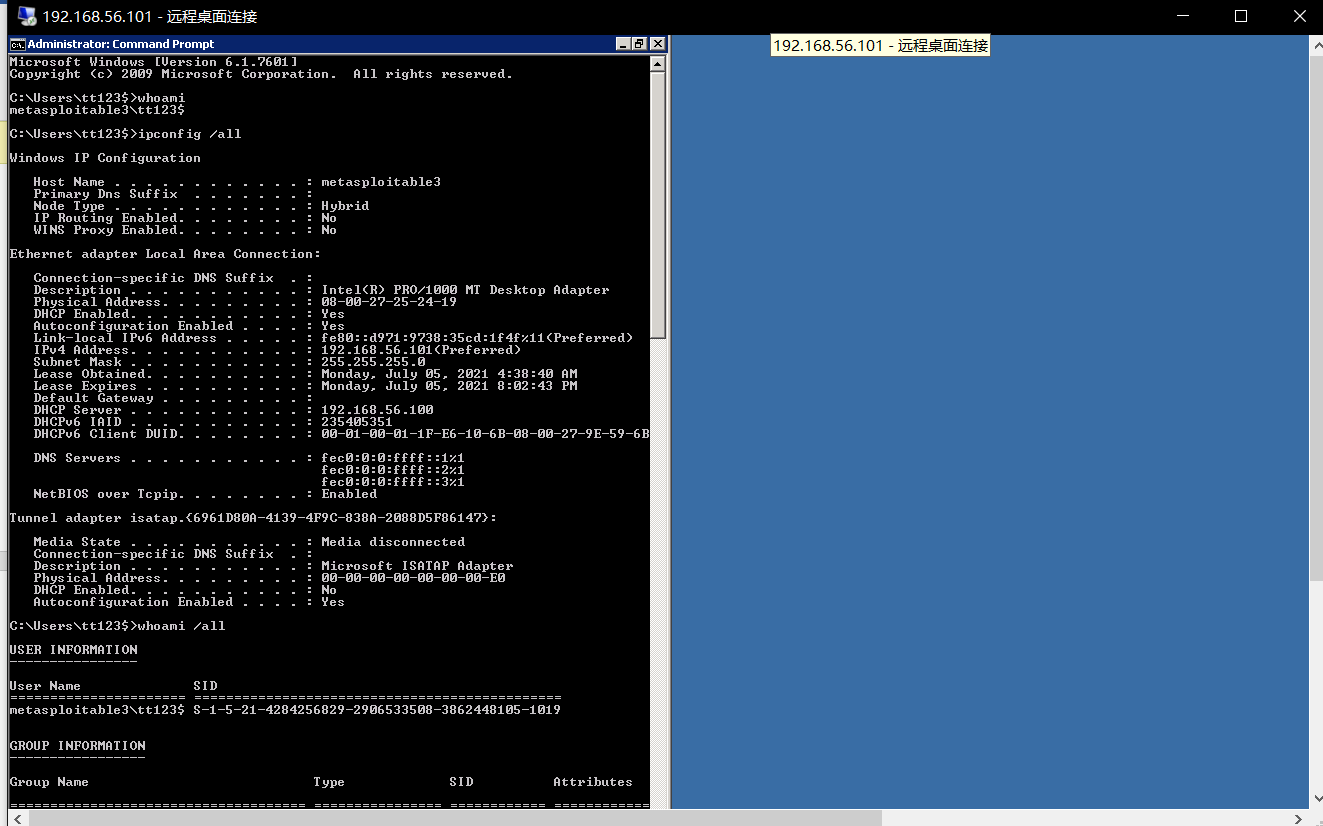The height and width of the screenshot is (826, 1323).
Task: Click the remote desktop vertical scrollbar up arrow
Action: click(x=1315, y=44)
